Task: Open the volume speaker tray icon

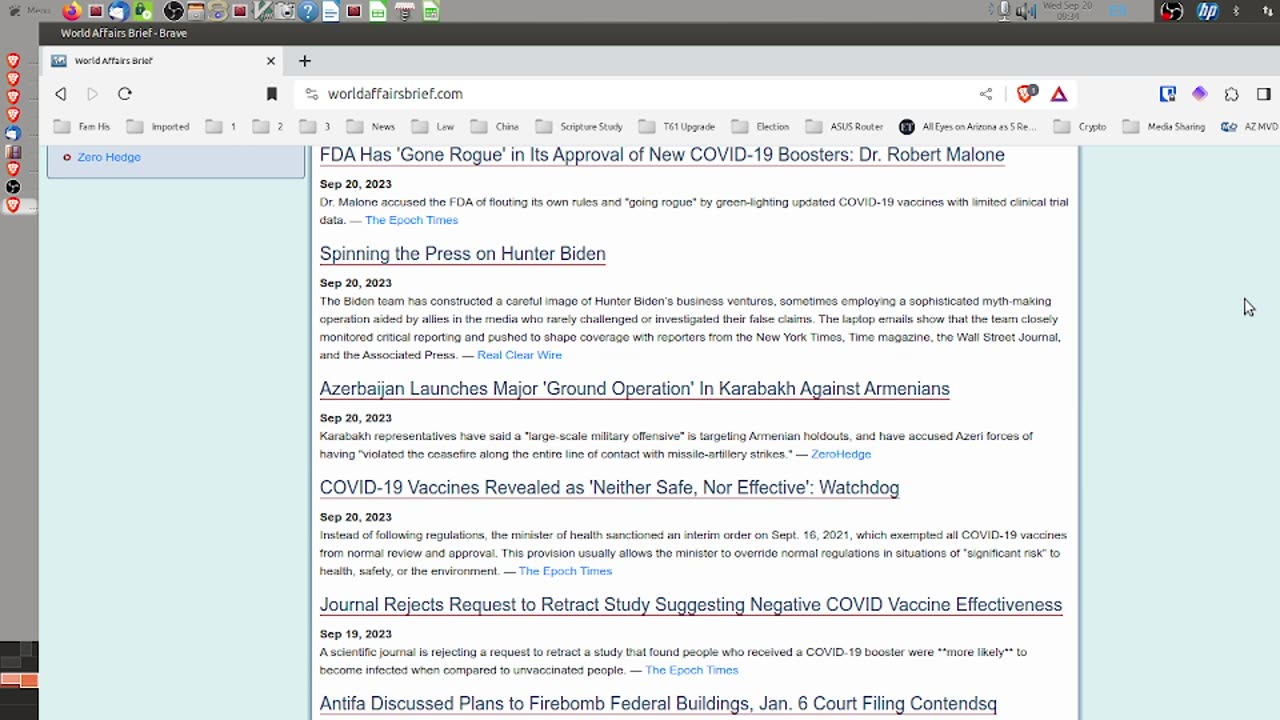Action: click(1026, 11)
